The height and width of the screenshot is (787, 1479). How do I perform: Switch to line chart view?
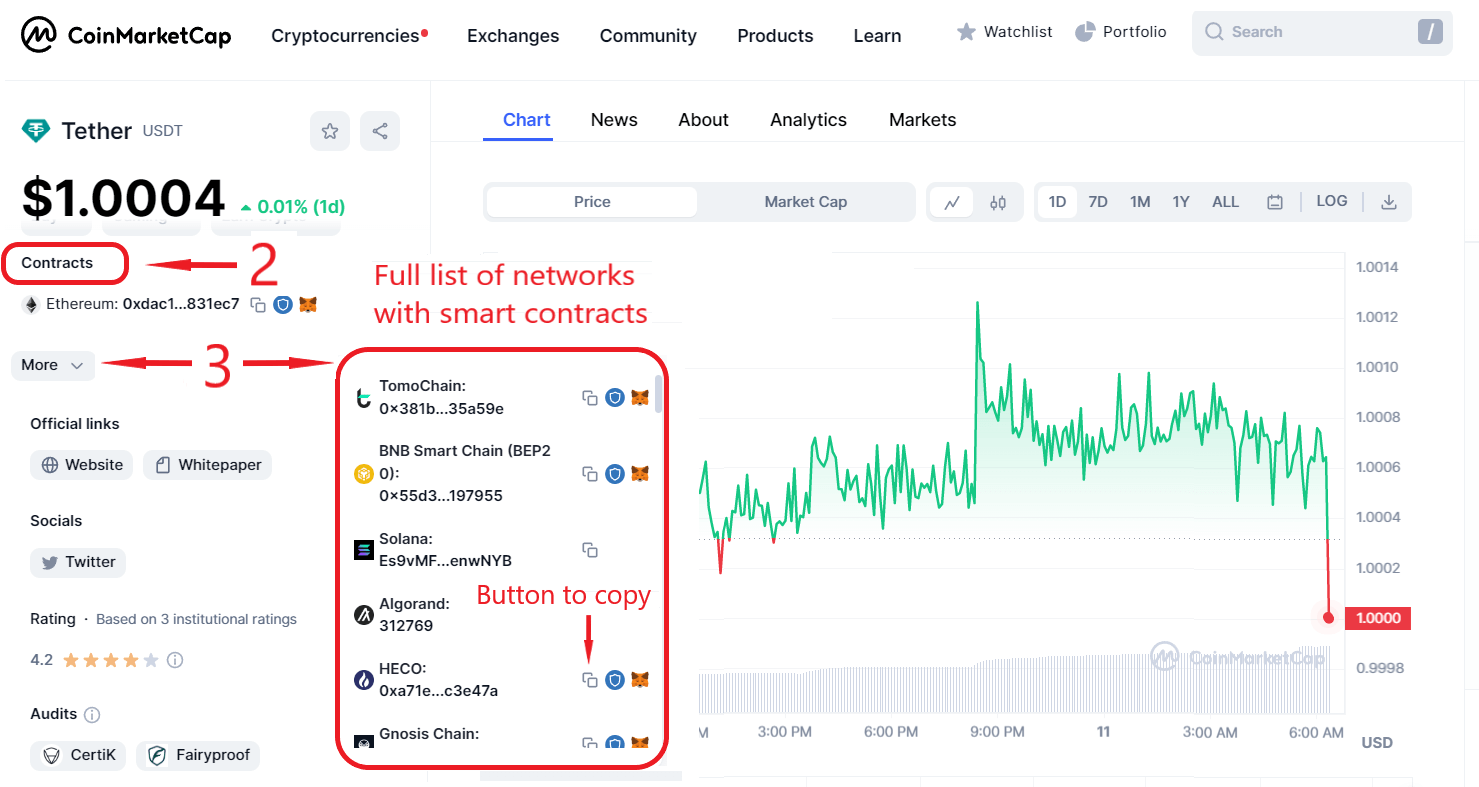952,202
